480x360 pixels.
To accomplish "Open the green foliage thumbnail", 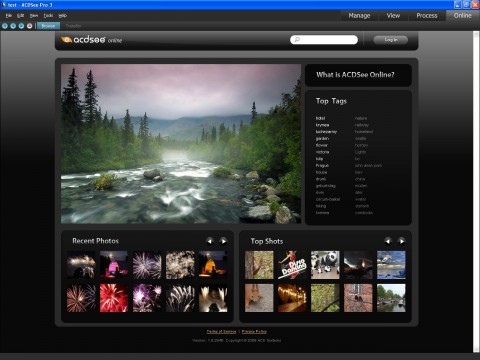I will point(325,298).
